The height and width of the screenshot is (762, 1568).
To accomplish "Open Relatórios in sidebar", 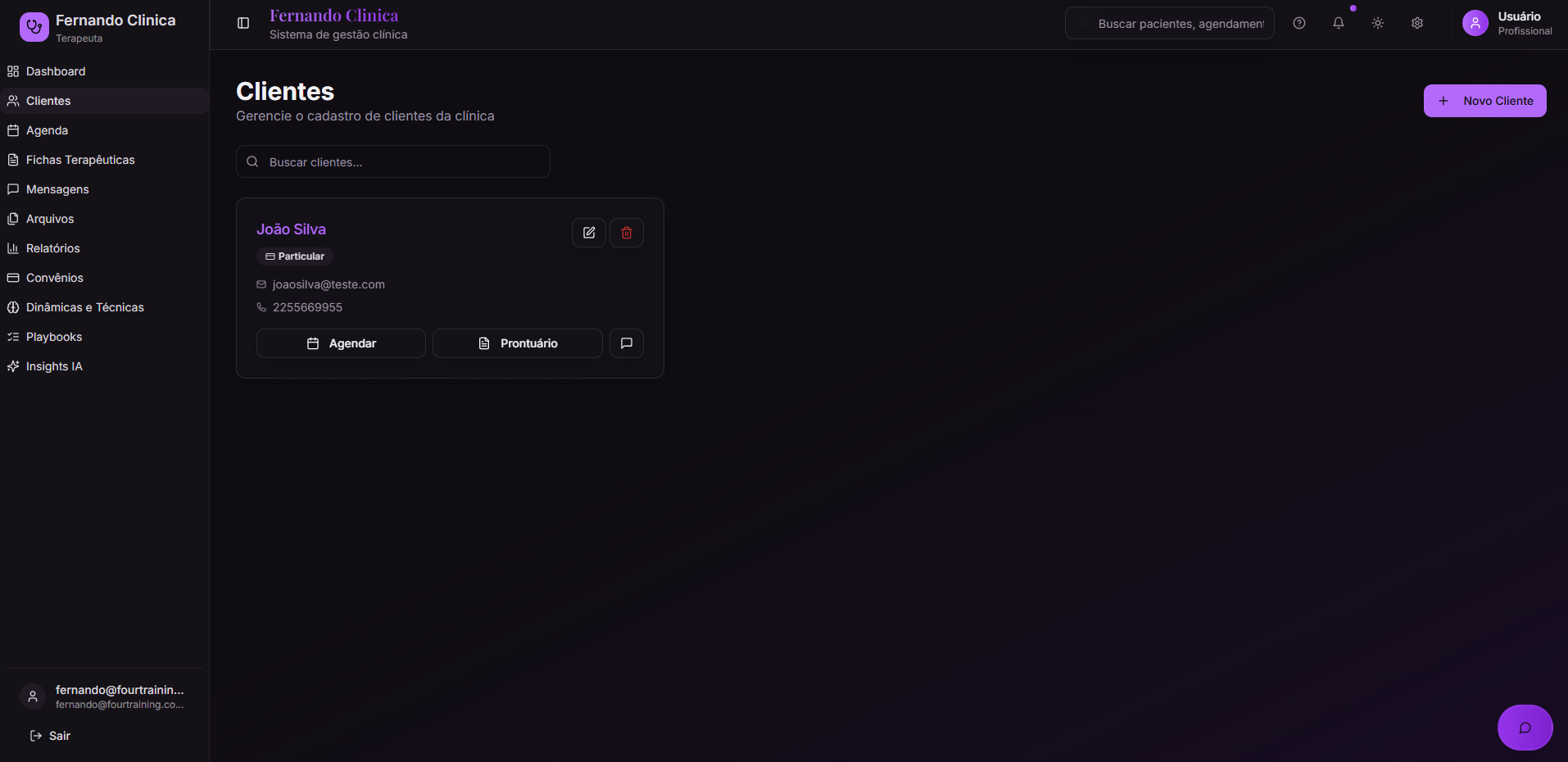I will (x=104, y=248).
